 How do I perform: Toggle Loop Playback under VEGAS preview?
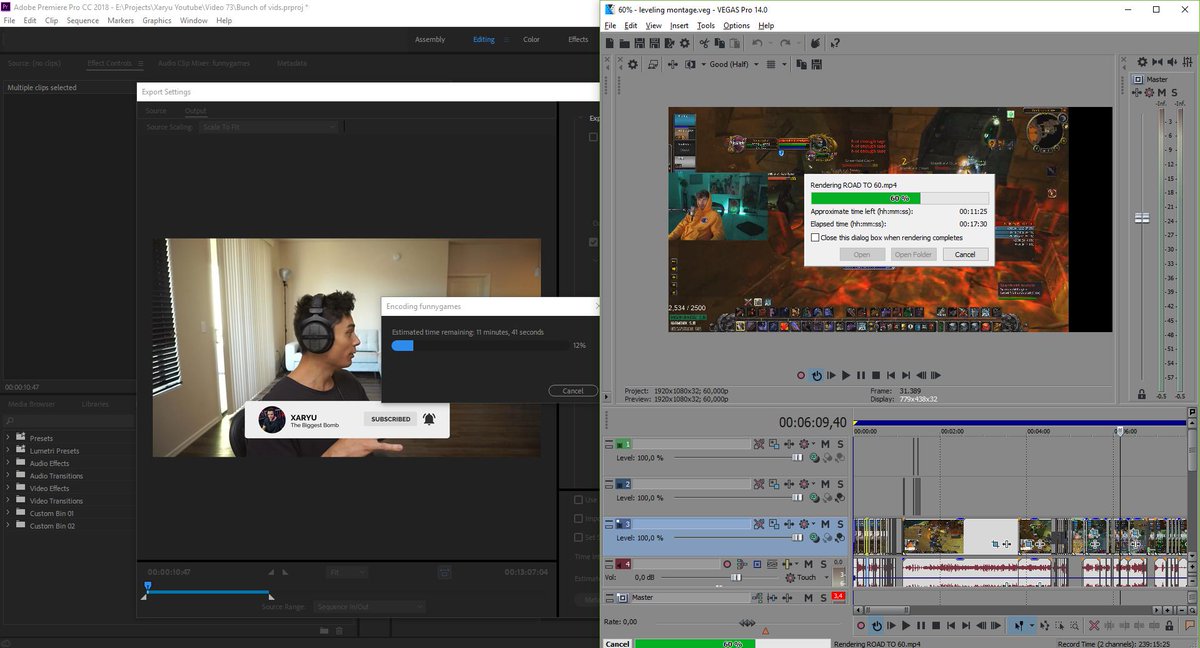[x=817, y=375]
